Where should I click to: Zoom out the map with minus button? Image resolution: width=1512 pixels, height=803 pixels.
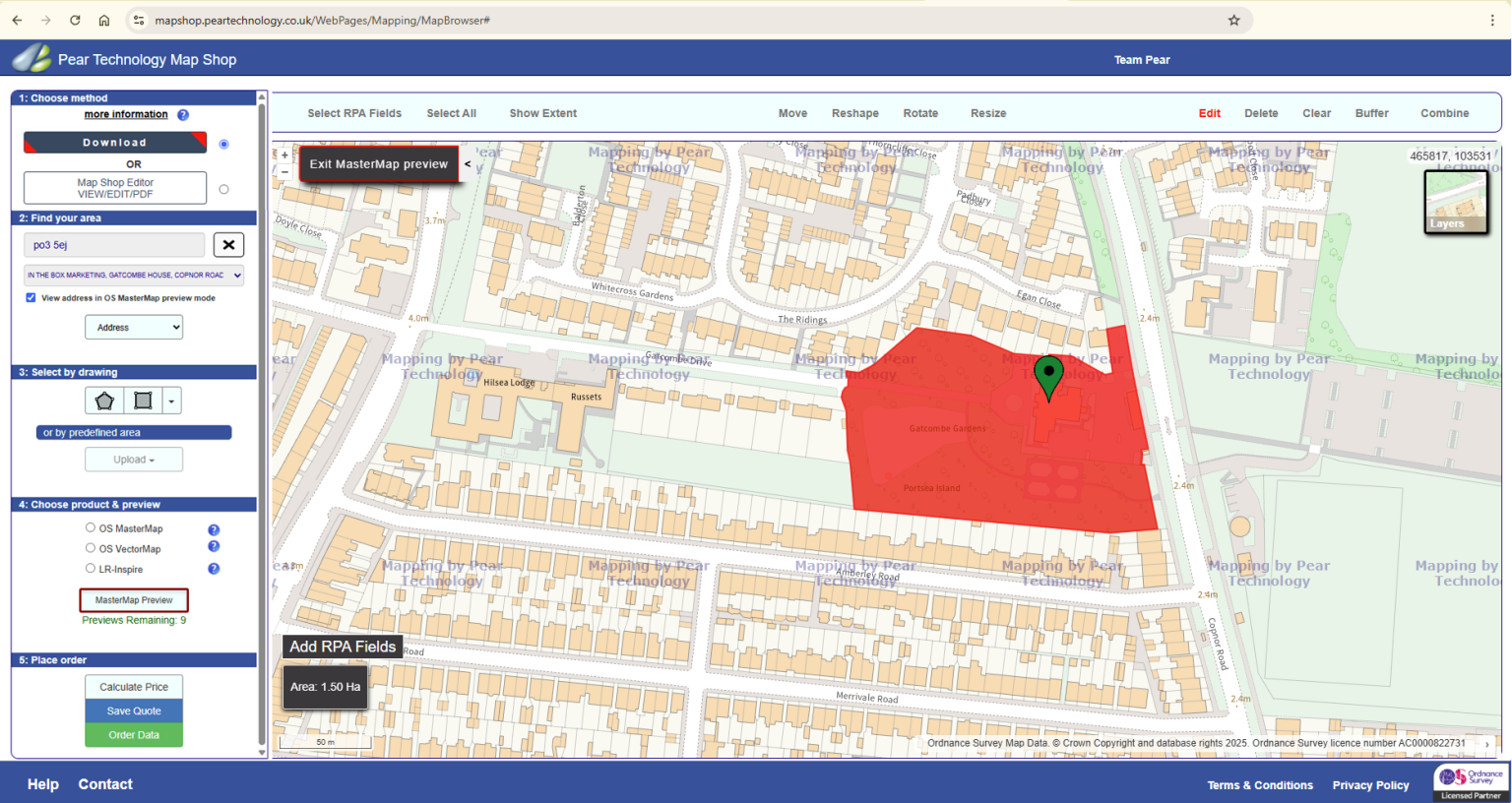point(284,171)
